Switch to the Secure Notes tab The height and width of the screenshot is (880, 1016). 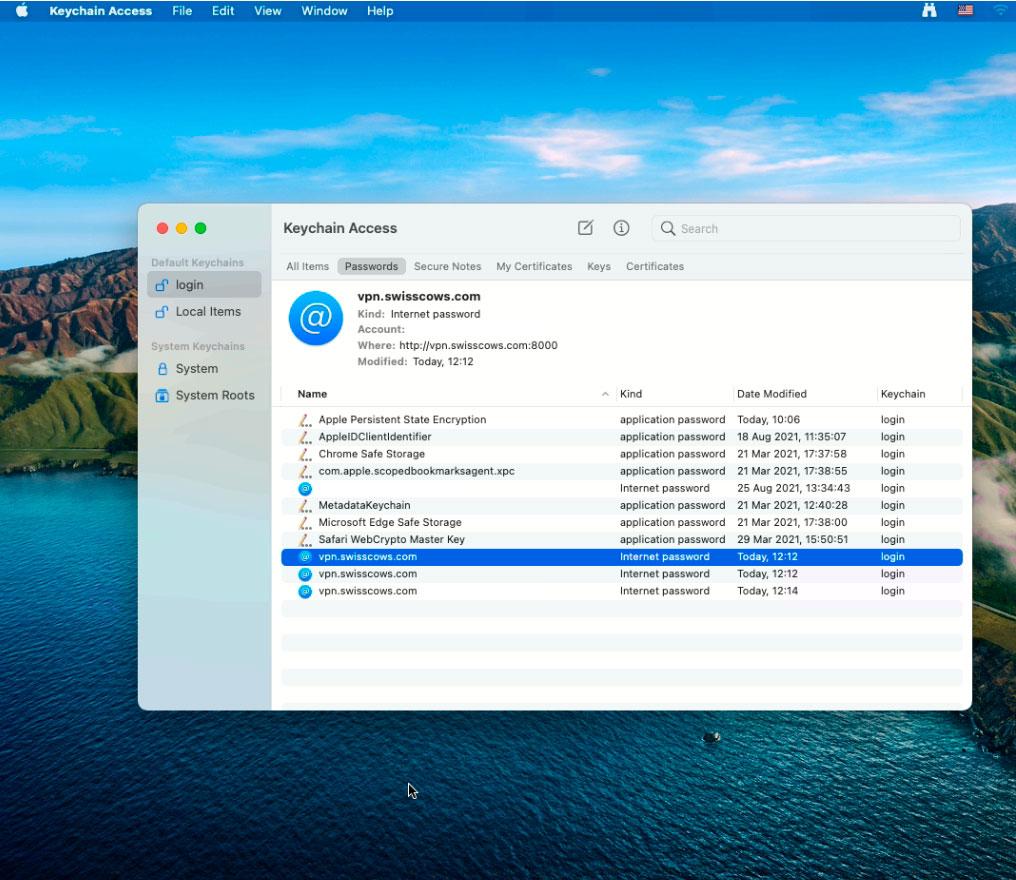click(448, 266)
